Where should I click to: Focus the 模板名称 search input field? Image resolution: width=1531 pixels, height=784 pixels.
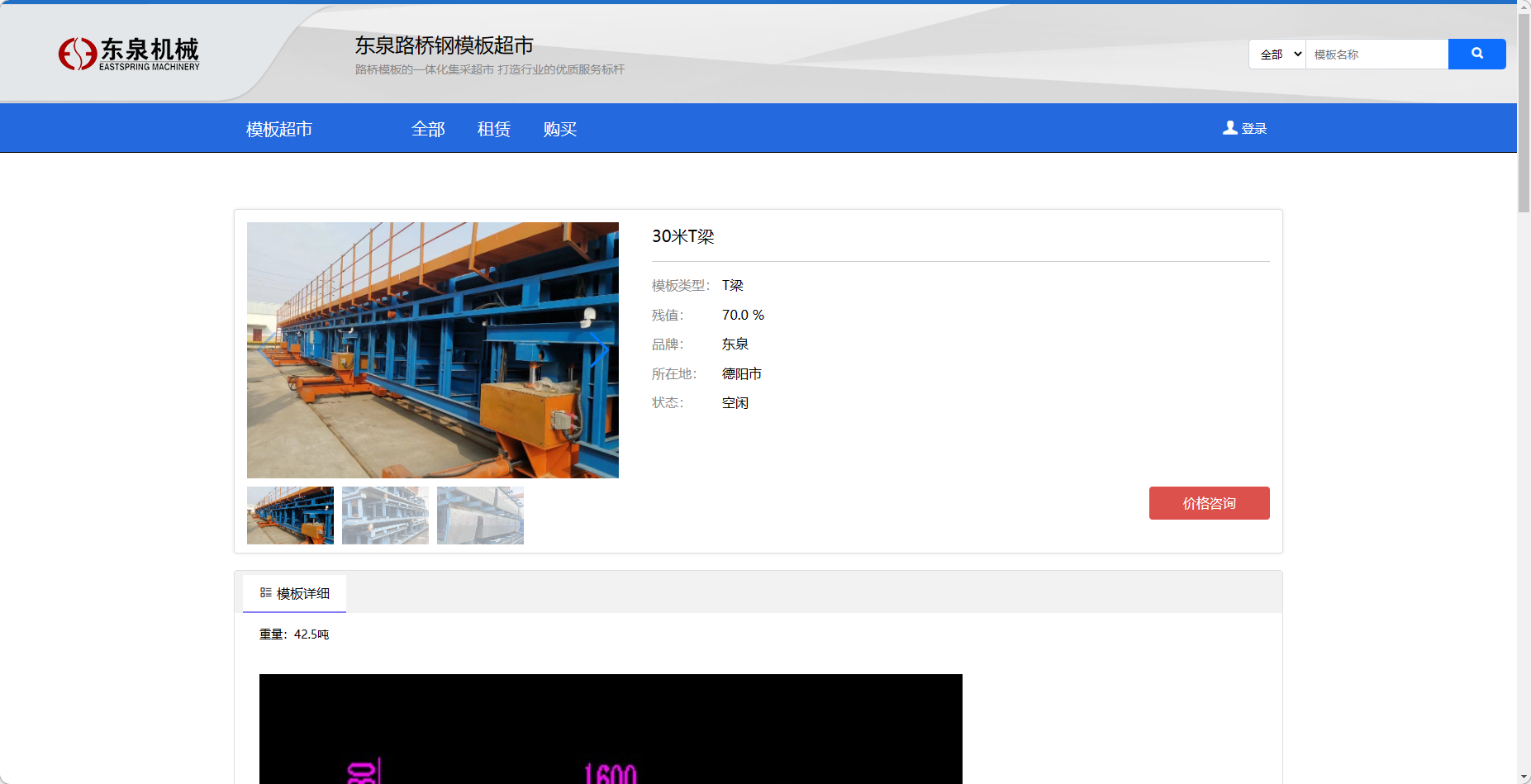(1376, 54)
